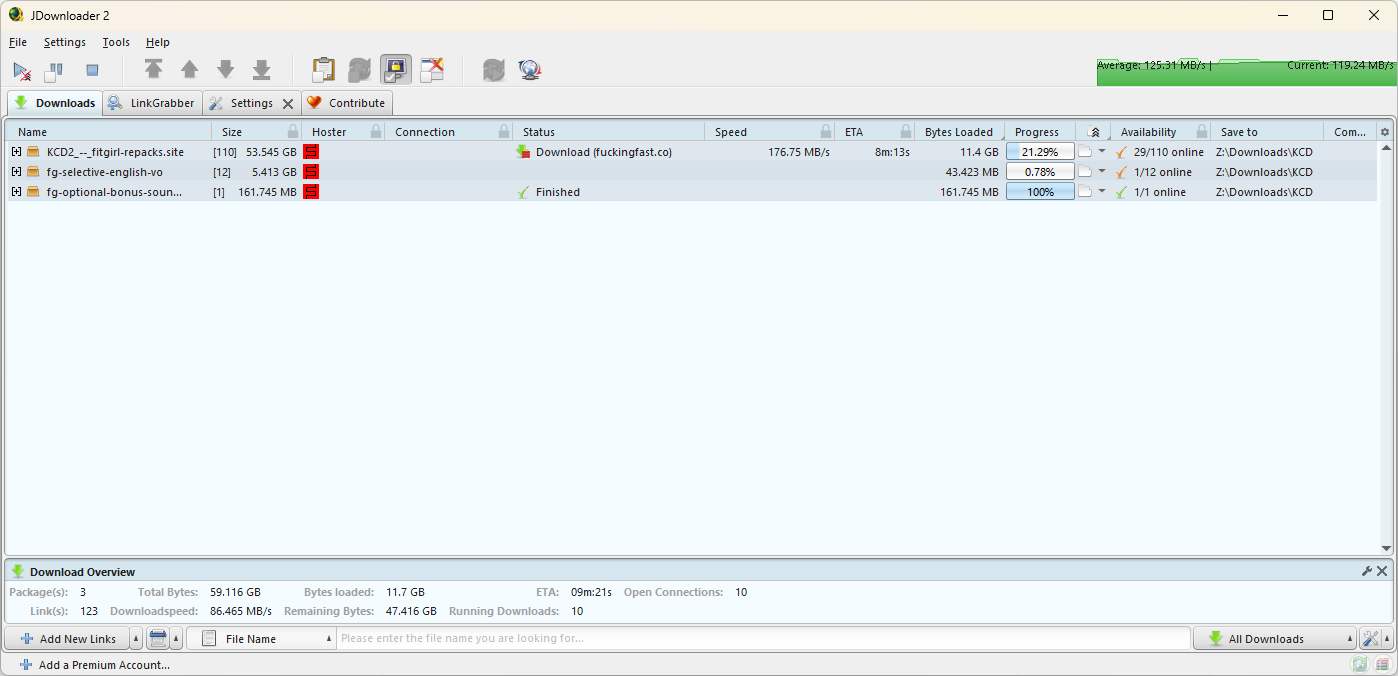Open table column settings gear

click(1385, 132)
